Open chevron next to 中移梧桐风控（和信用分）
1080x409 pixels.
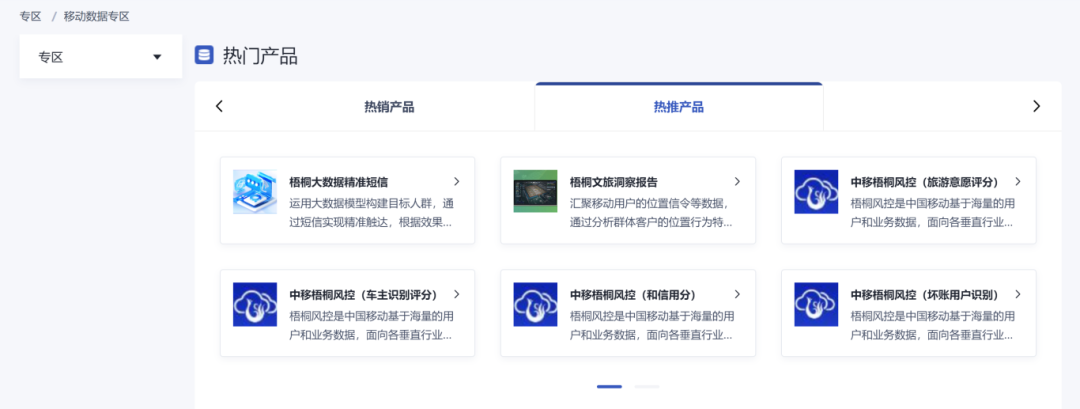point(737,295)
